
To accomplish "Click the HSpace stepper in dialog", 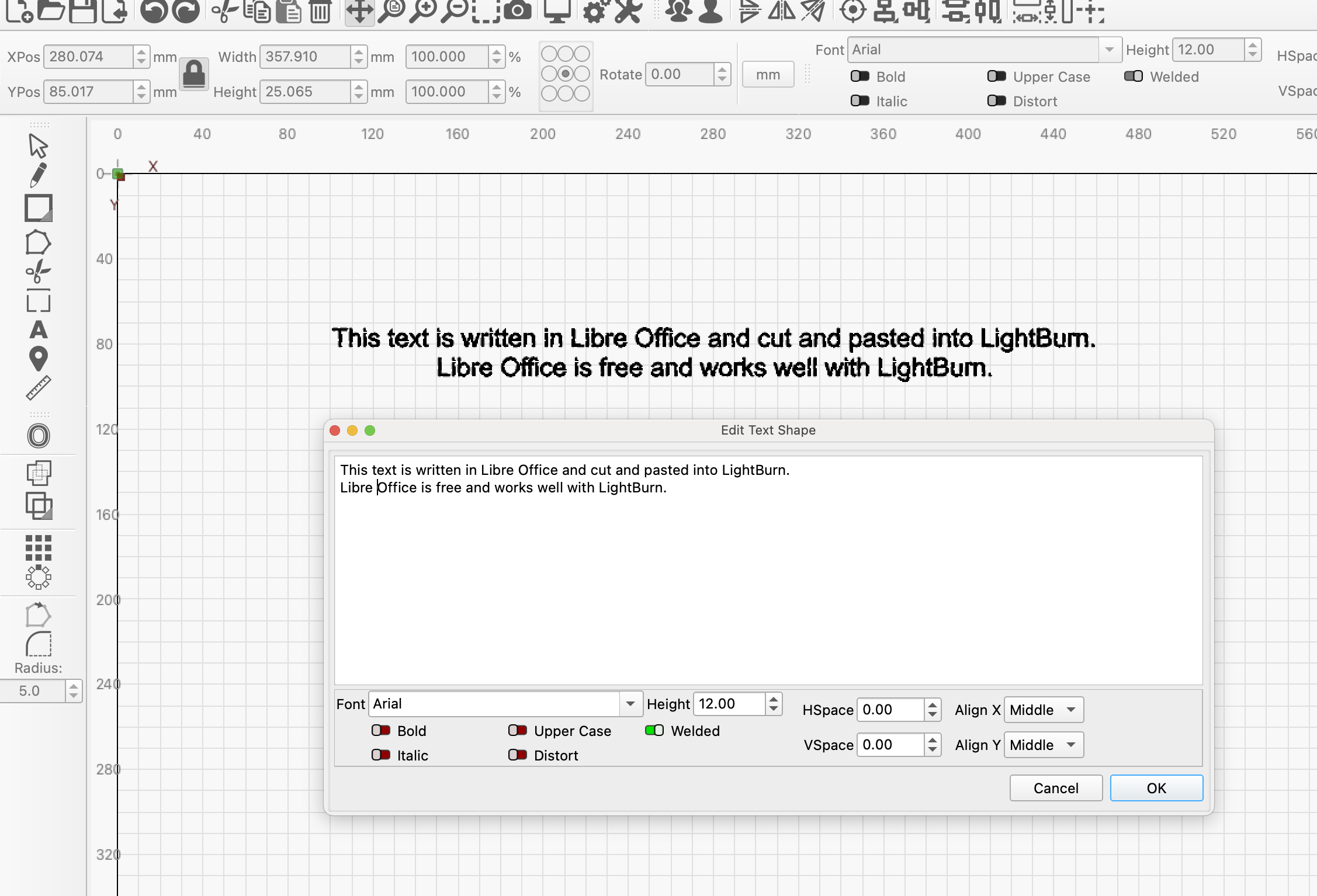I will [933, 710].
